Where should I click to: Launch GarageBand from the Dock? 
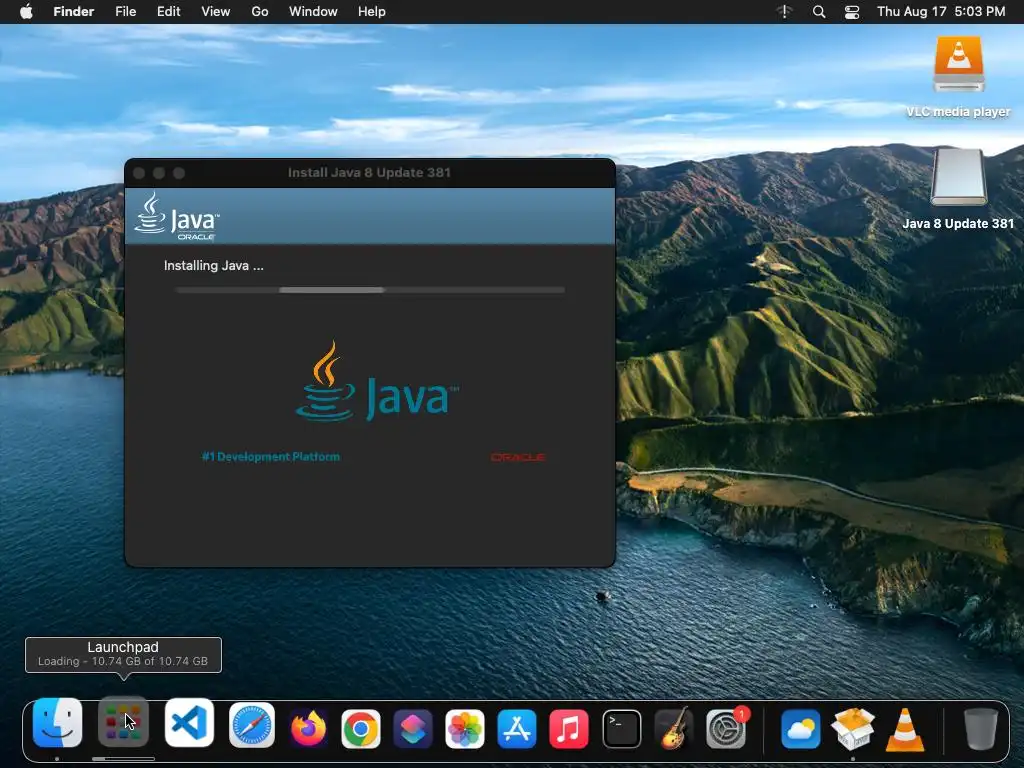pos(673,728)
